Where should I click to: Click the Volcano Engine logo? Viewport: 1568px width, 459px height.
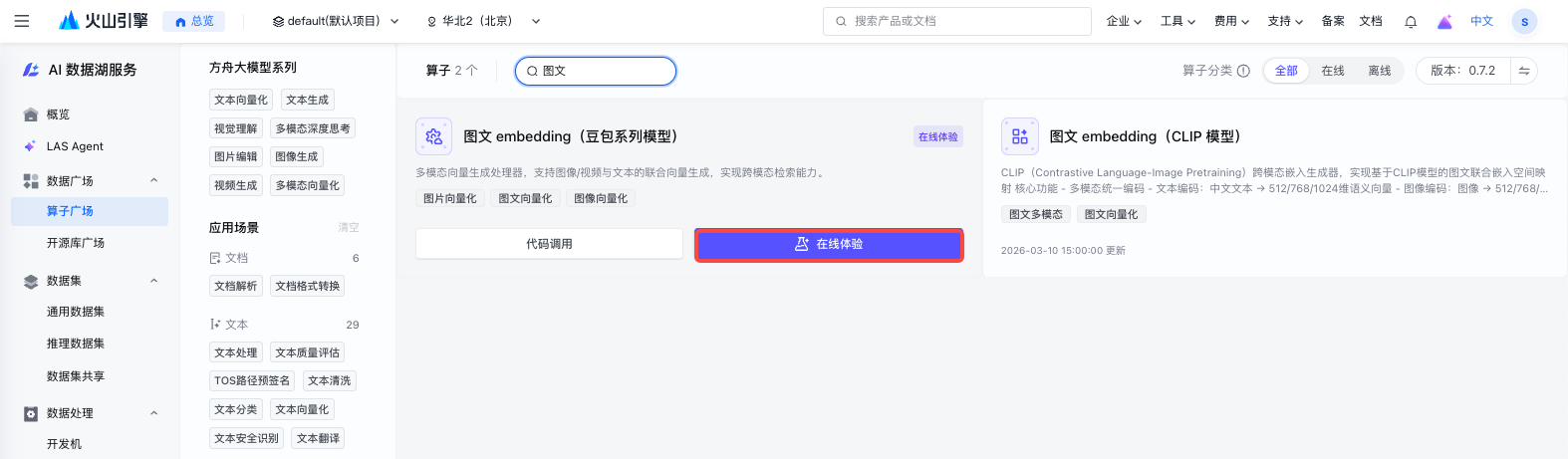tap(104, 21)
